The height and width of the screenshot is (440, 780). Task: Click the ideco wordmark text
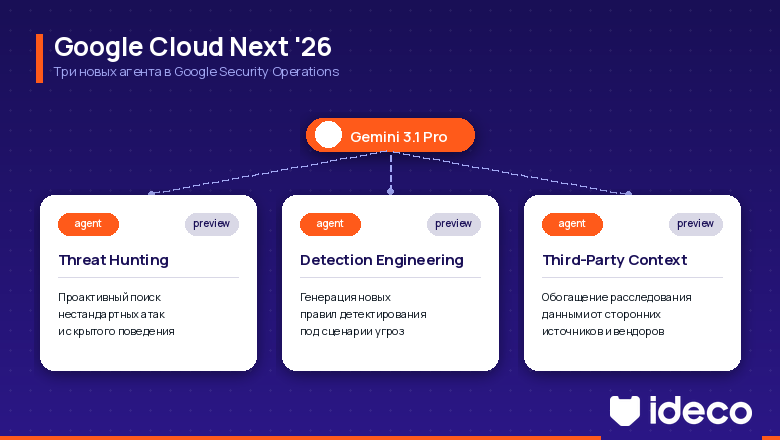(700, 410)
